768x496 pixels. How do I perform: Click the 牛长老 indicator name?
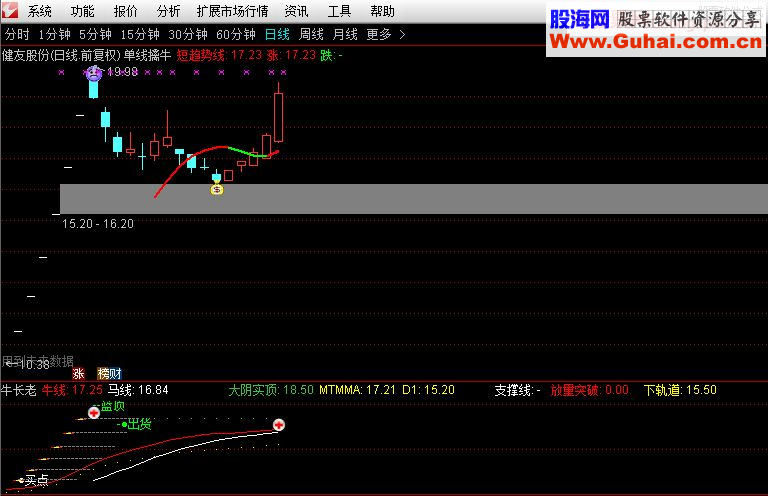[19, 390]
